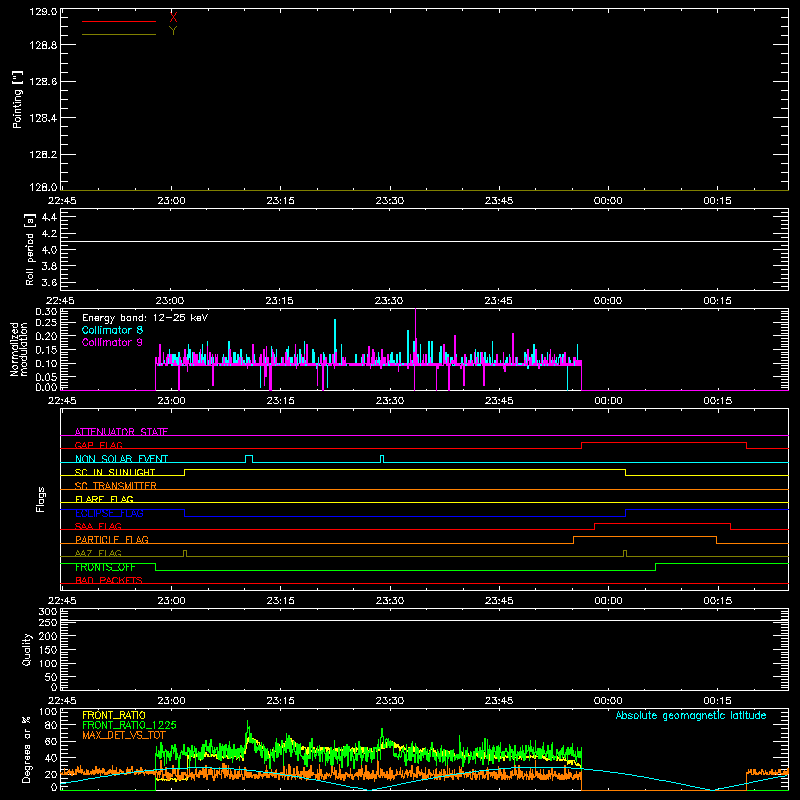800x800 pixels.
Task: Select the GAP_FLAG label
Action: [x=99, y=445]
